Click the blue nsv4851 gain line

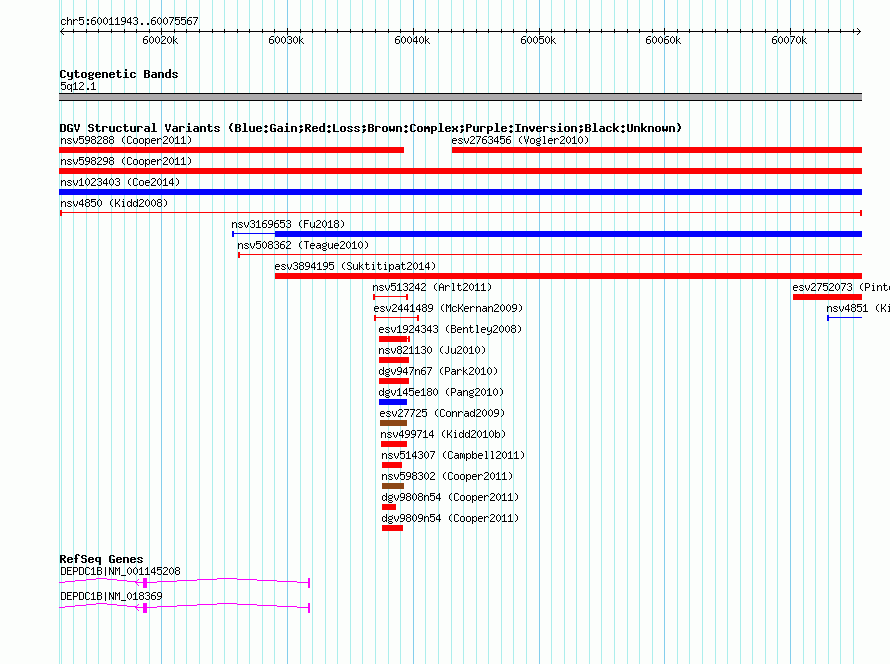click(x=845, y=318)
